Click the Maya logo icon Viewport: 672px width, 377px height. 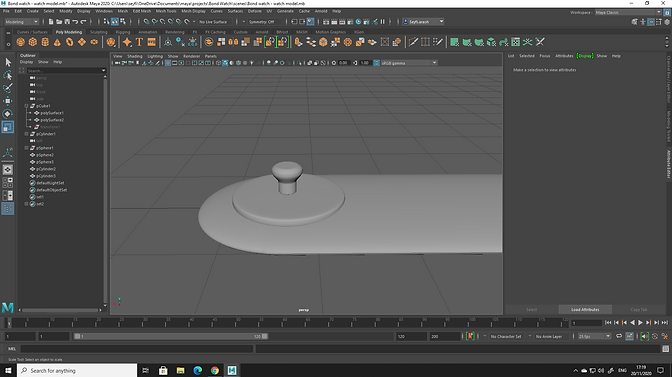pyautogui.click(x=8, y=307)
